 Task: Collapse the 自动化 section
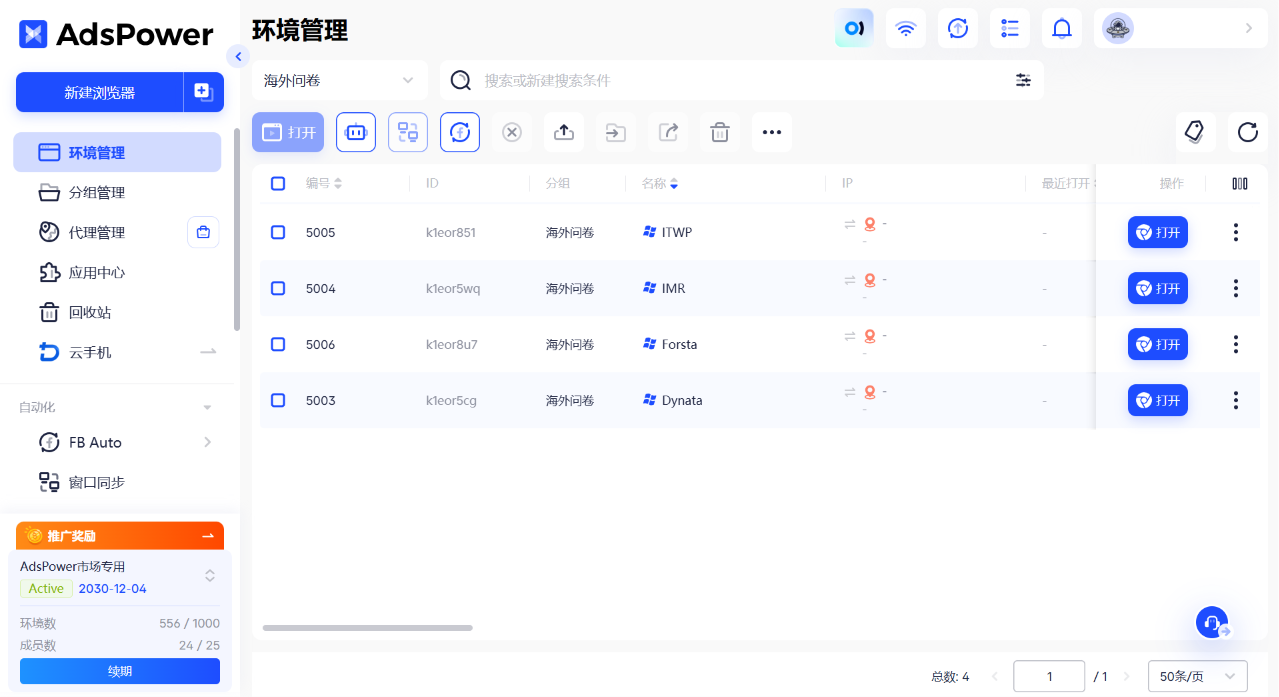tap(208, 407)
